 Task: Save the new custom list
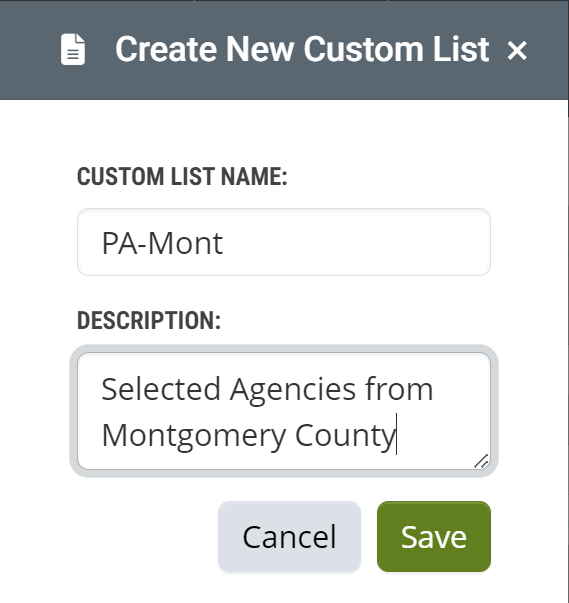click(x=434, y=536)
